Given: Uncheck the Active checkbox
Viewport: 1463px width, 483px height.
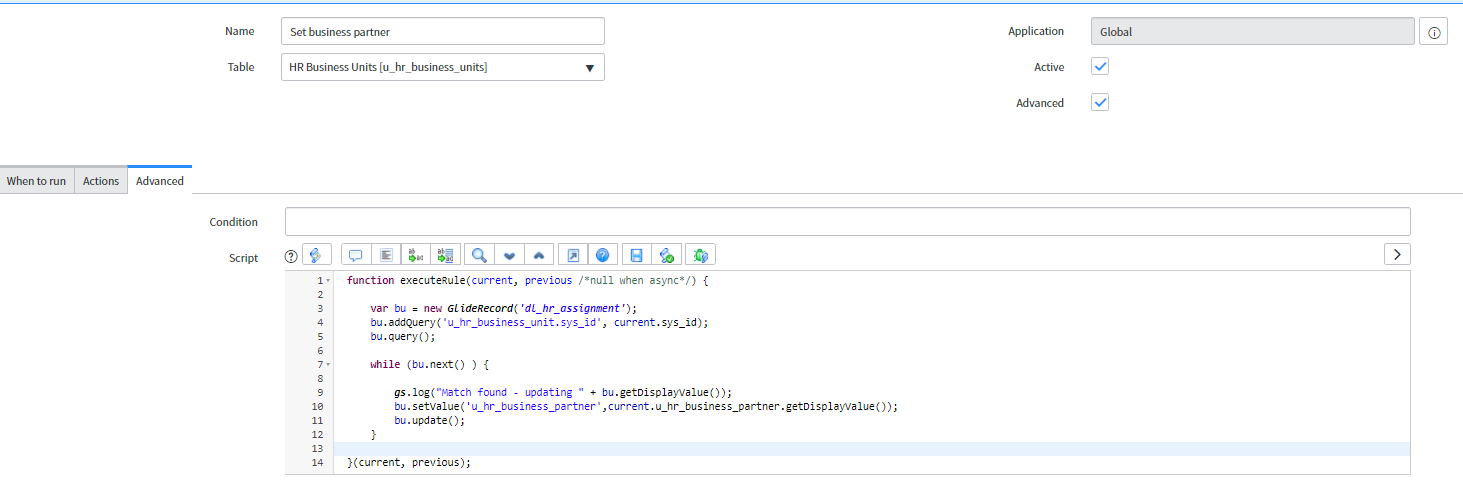Looking at the screenshot, I should coord(1100,67).
